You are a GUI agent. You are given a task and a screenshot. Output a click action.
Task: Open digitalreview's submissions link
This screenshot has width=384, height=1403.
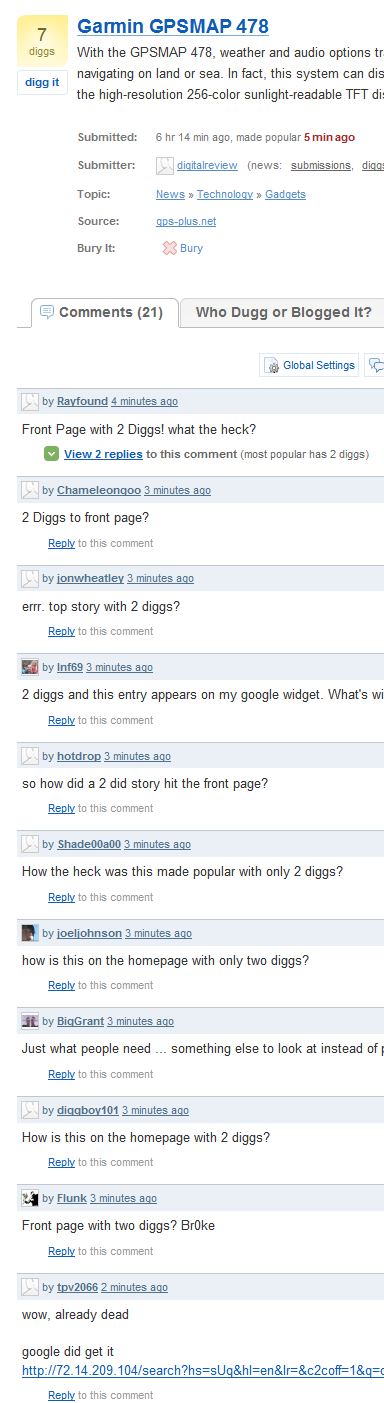pos(321,166)
